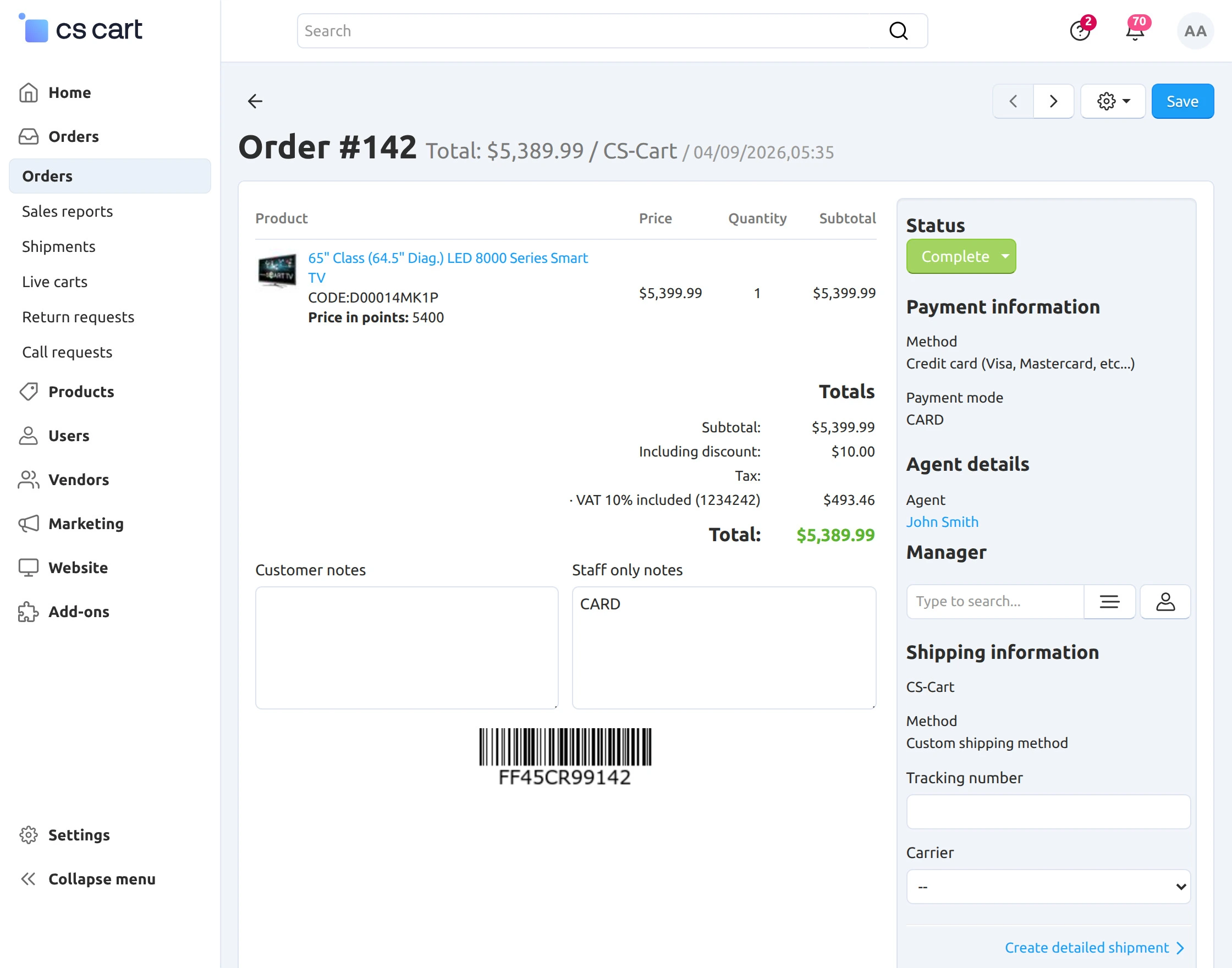Open Shipments in sidebar
Image resolution: width=1232 pixels, height=968 pixels.
click(x=58, y=246)
